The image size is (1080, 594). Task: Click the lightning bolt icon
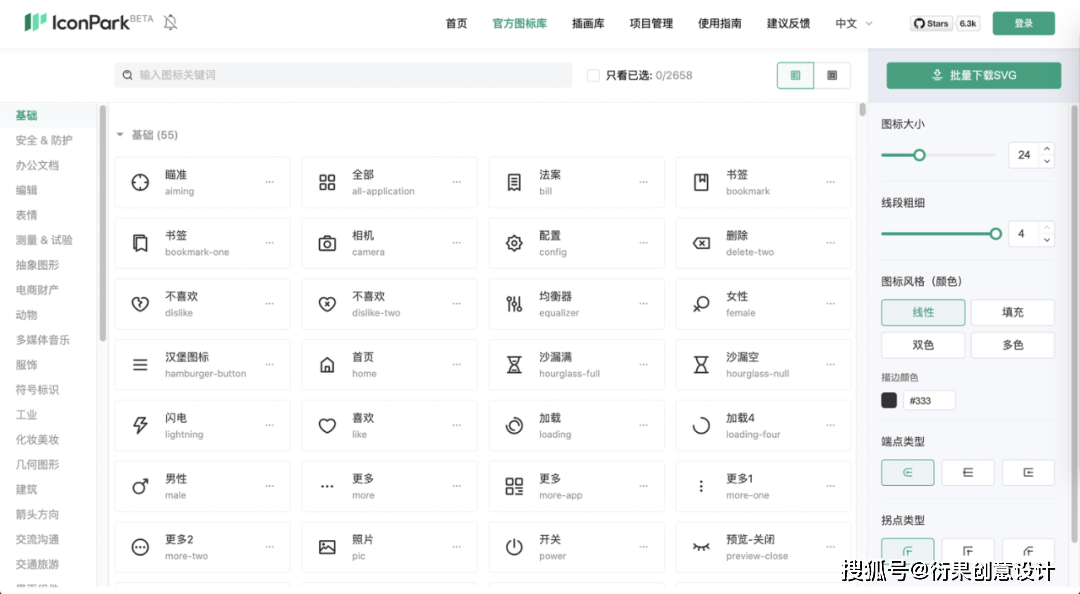(140, 426)
